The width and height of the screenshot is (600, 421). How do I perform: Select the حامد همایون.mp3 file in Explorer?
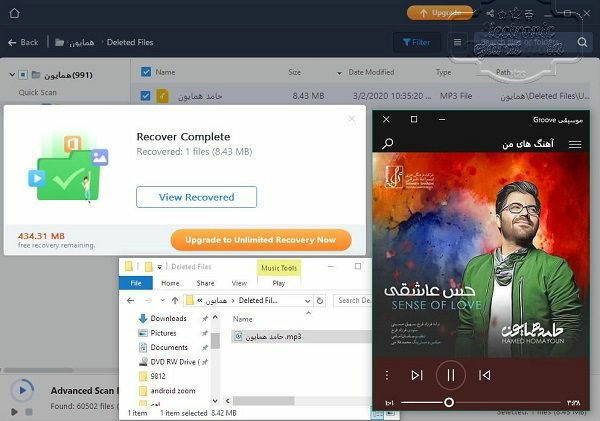click(301, 336)
